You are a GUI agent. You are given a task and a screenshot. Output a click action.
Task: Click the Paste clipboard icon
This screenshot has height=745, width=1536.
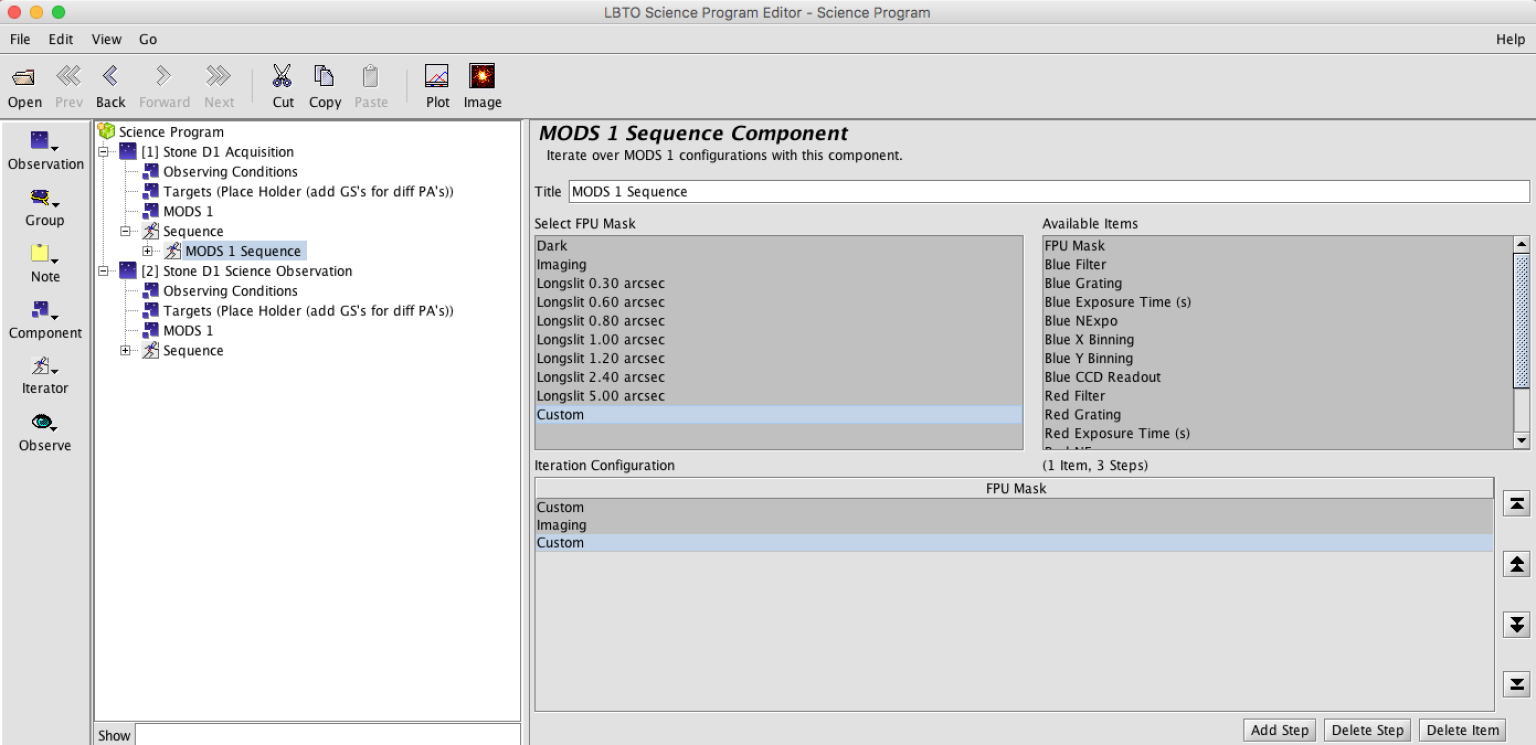pyautogui.click(x=370, y=77)
